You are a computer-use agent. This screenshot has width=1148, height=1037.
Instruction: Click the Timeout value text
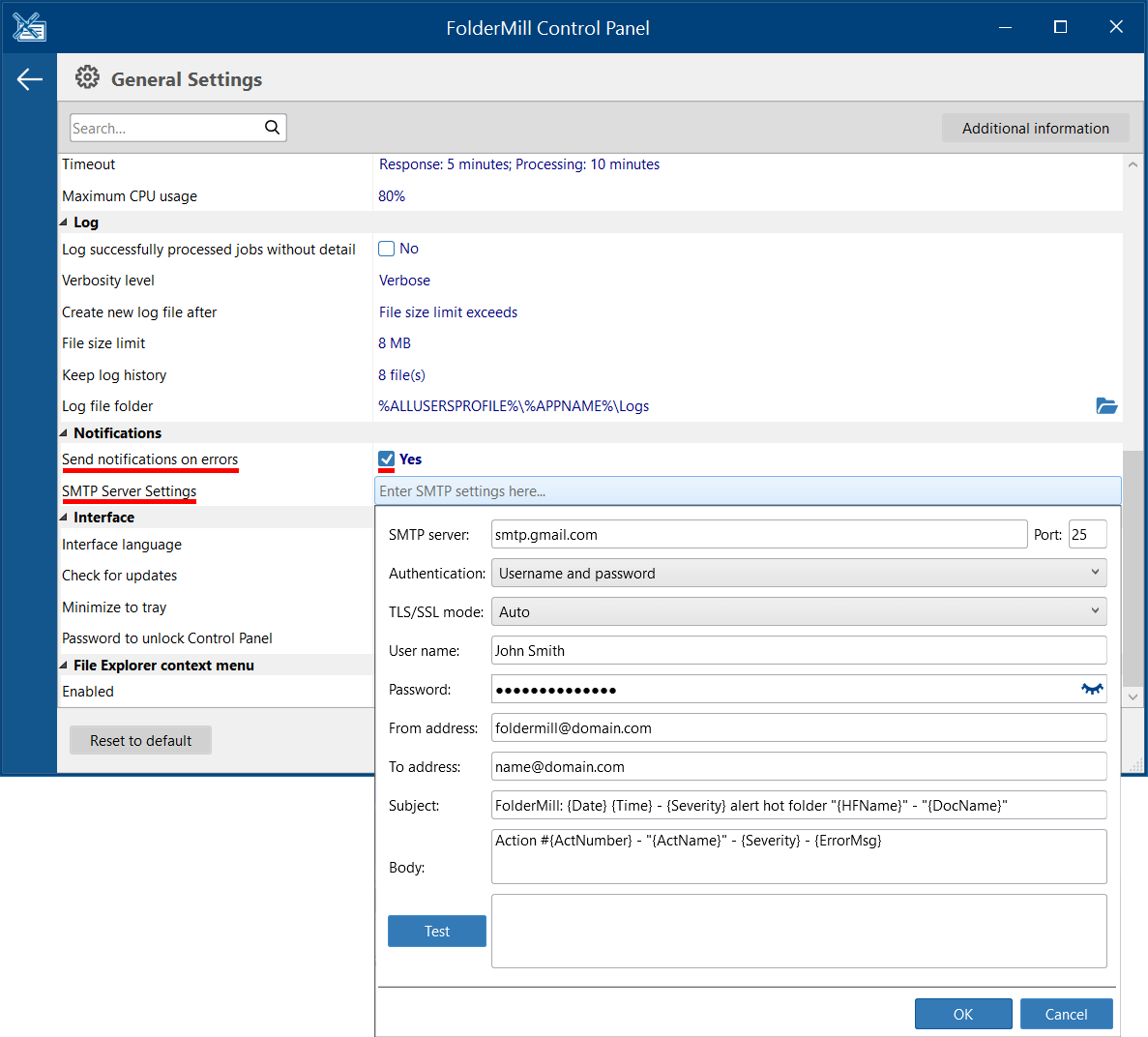pos(519,164)
